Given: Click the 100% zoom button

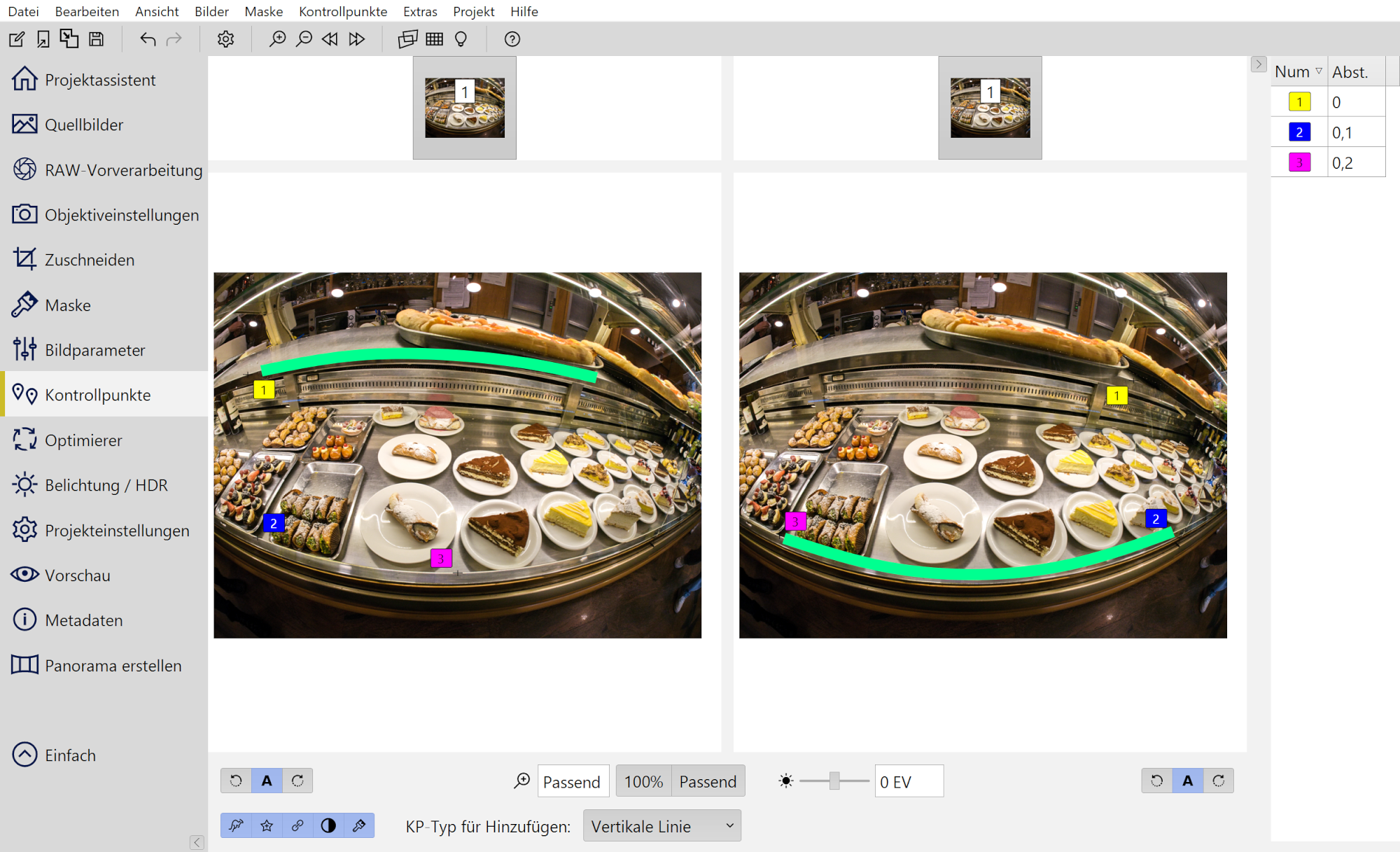Looking at the screenshot, I should point(643,781).
